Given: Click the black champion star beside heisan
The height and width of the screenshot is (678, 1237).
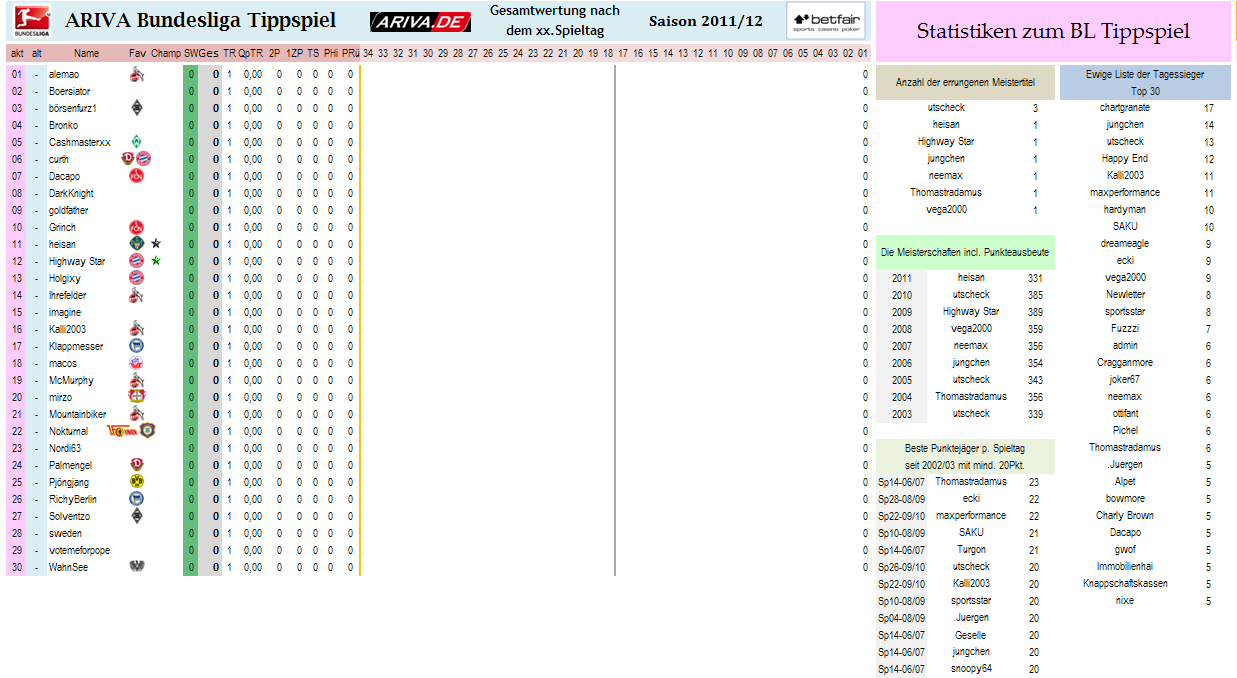Looking at the screenshot, I should click(156, 244).
